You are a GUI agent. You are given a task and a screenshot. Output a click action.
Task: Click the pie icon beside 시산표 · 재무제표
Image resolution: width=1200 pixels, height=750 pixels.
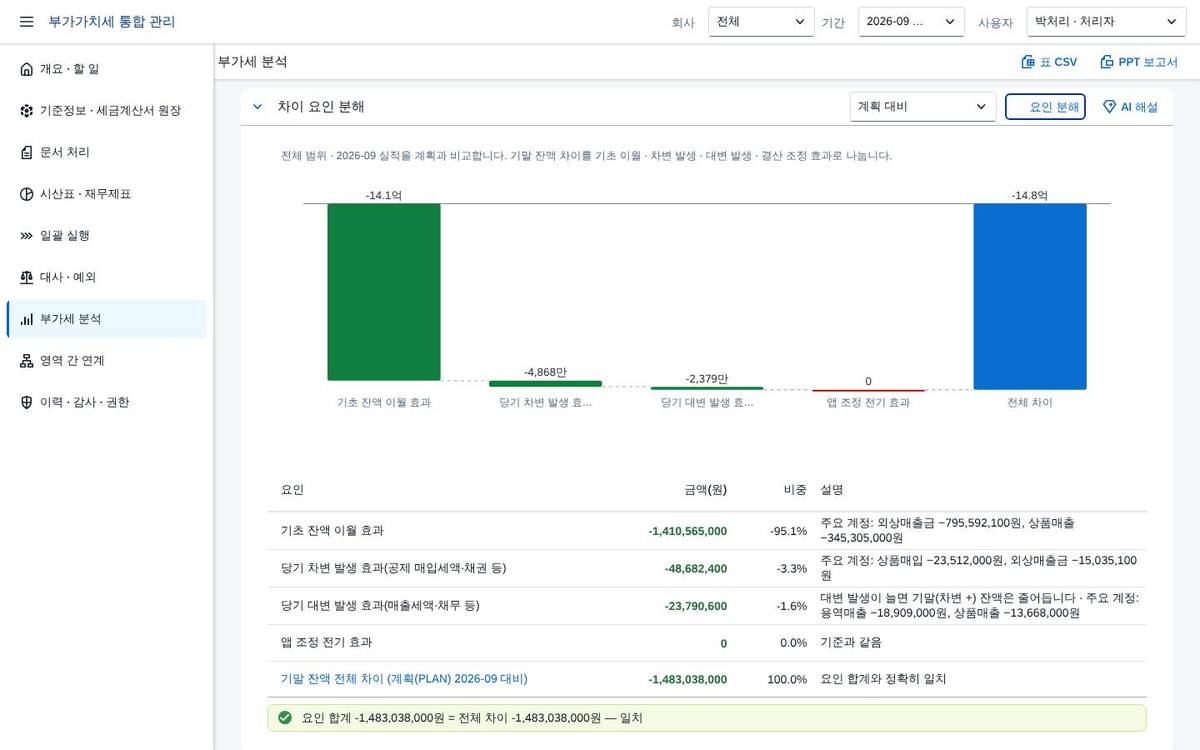pos(26,194)
